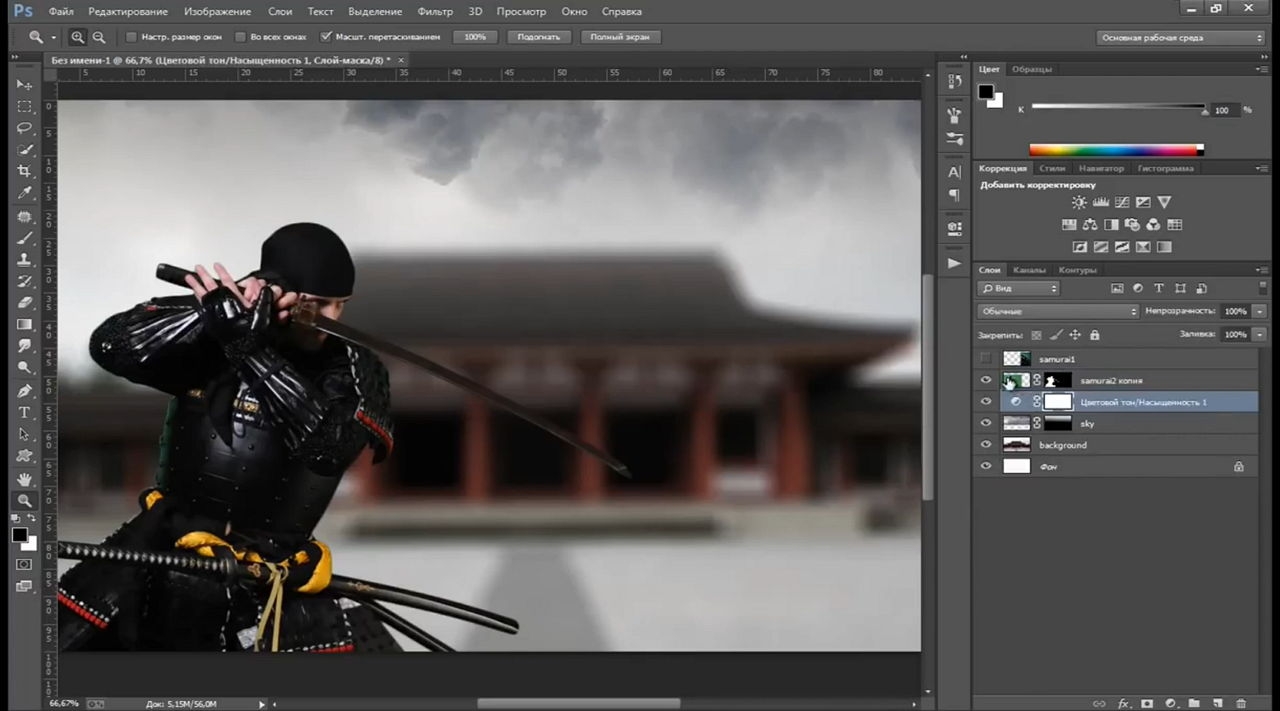Select the Spot Healing Brush tool
The height and width of the screenshot is (711, 1280).
pyautogui.click(x=24, y=216)
